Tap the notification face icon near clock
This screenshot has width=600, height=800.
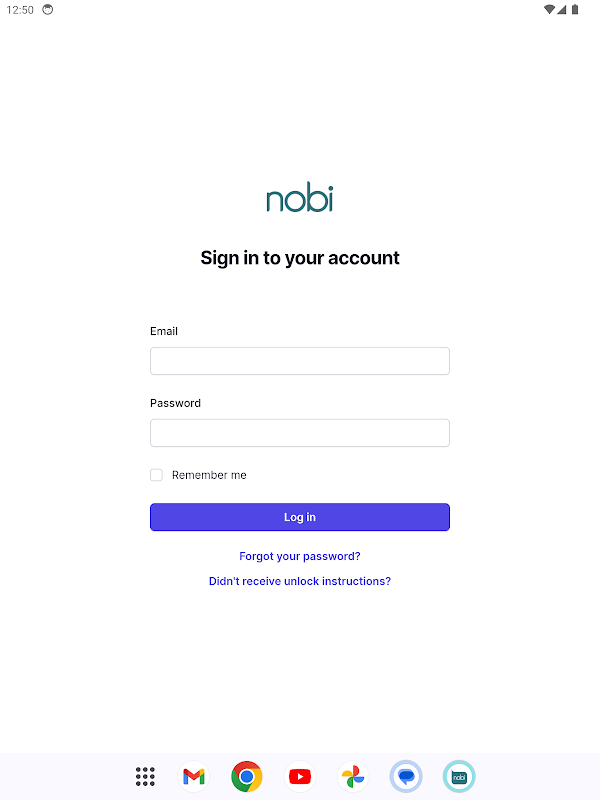(47, 10)
